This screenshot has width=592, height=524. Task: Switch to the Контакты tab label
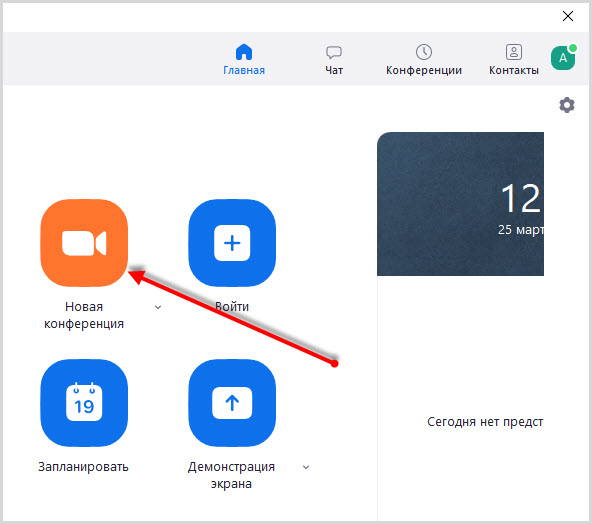(514, 70)
